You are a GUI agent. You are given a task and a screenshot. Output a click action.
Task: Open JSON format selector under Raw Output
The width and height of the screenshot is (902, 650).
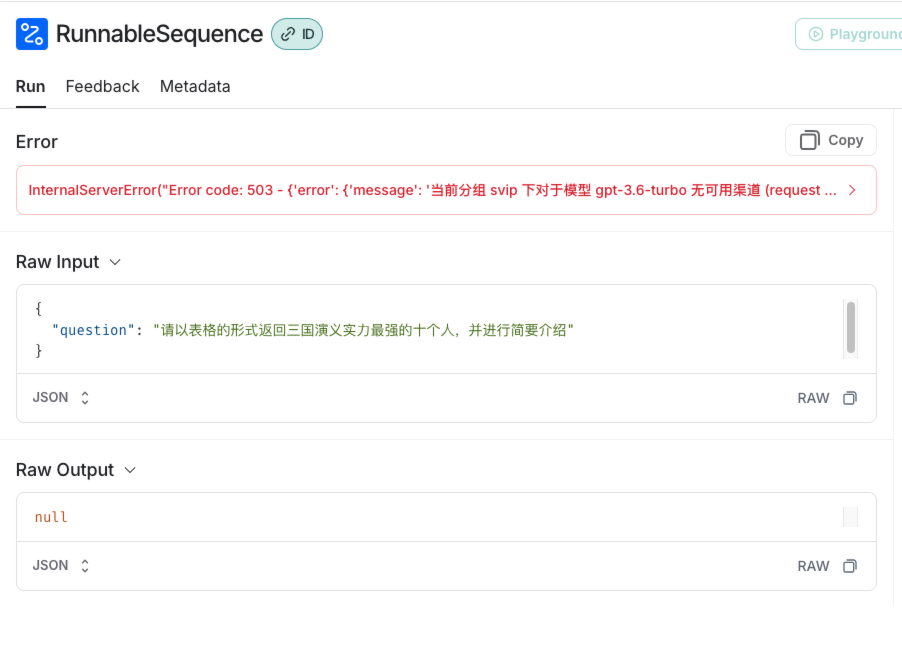point(61,566)
